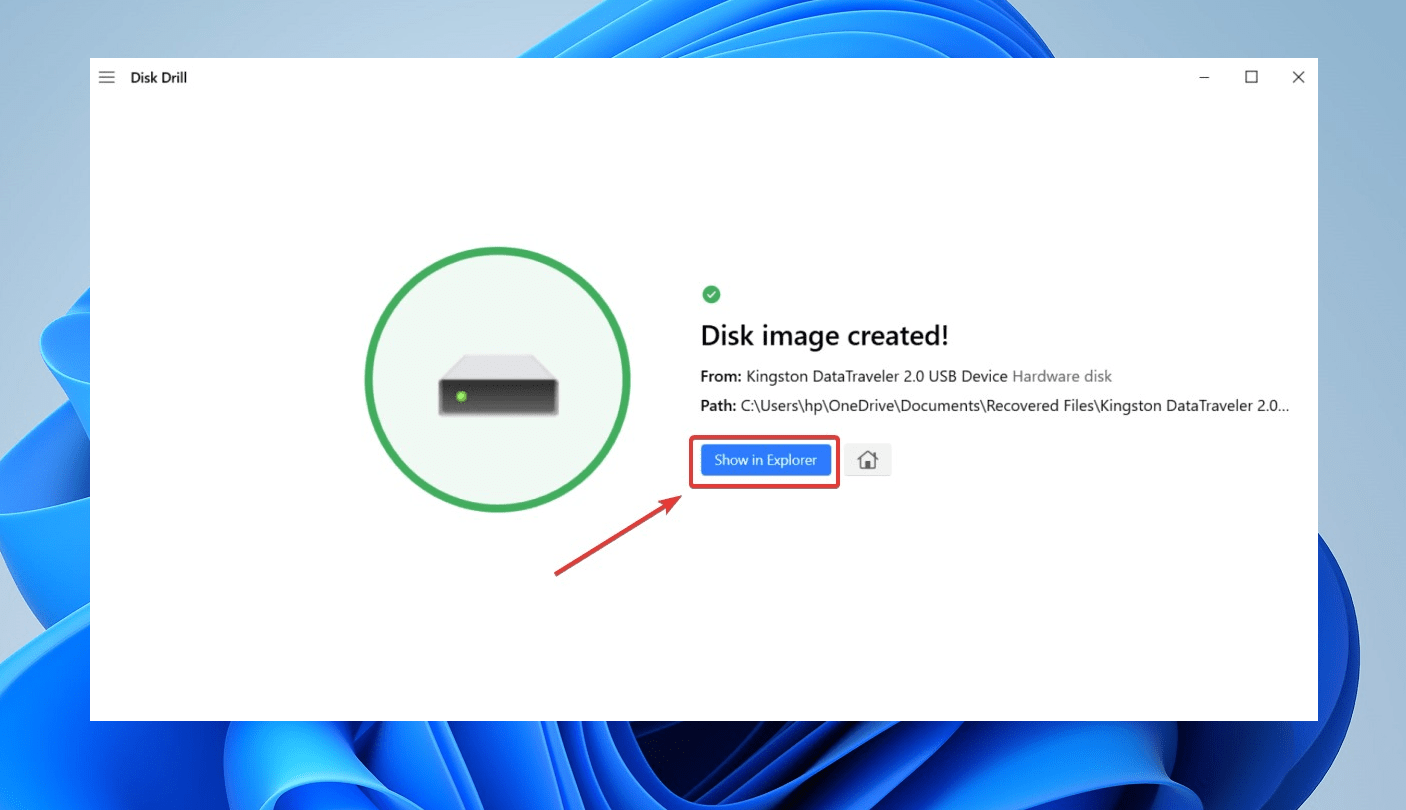Click the Disk Drill window title

[159, 77]
